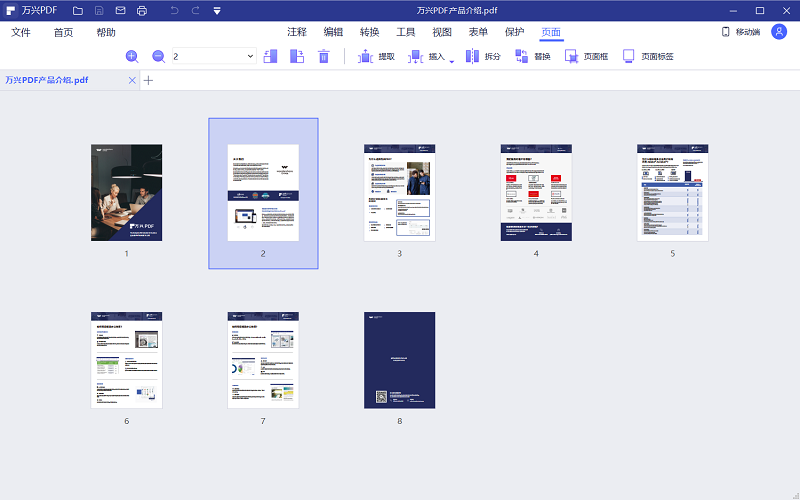Open the 注释 (Comment) tab
This screenshot has width=800, height=500.
point(297,32)
